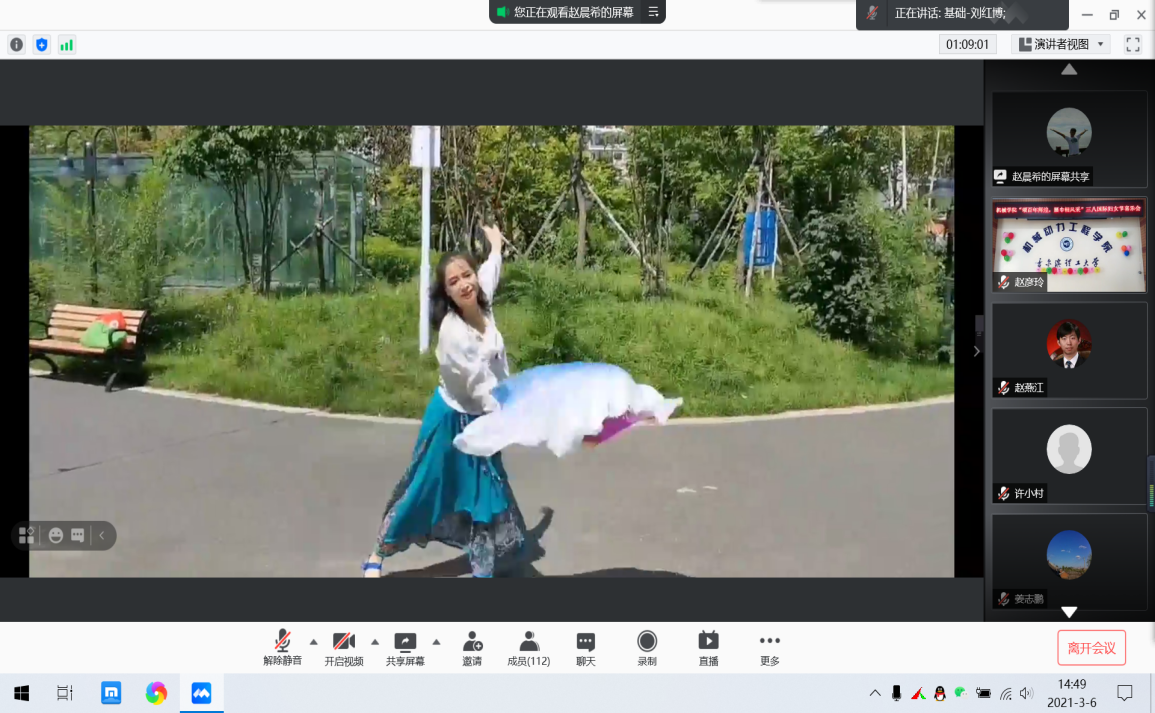
Task: Open the 聊天 chat panel
Action: [x=586, y=648]
